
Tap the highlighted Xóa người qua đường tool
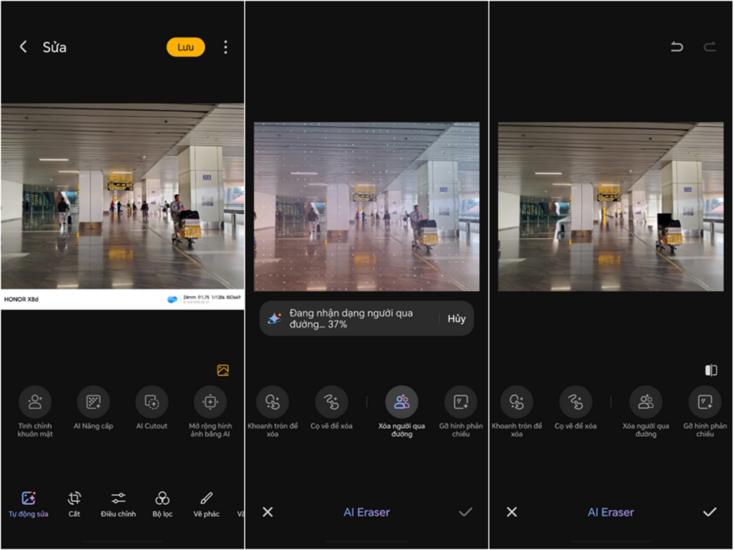401,402
